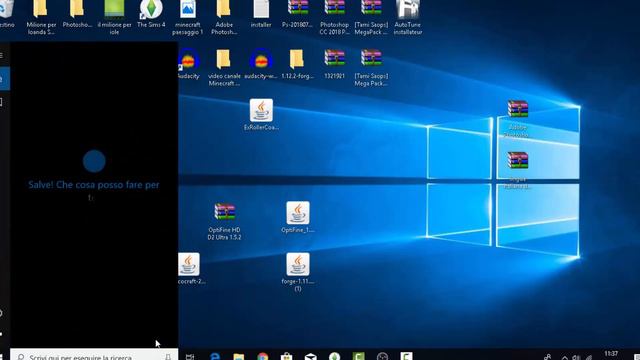Open the 'Adobe Photosh...' folder
The width and height of the screenshot is (640, 360).
coord(224,9)
